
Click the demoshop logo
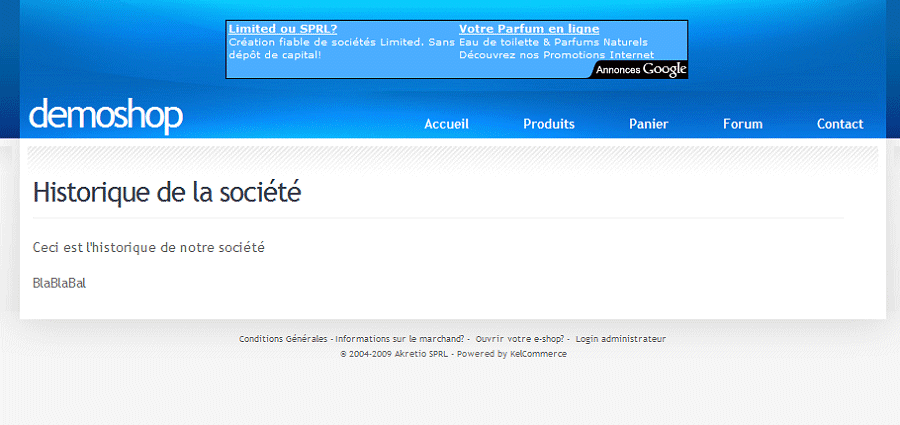coord(106,116)
